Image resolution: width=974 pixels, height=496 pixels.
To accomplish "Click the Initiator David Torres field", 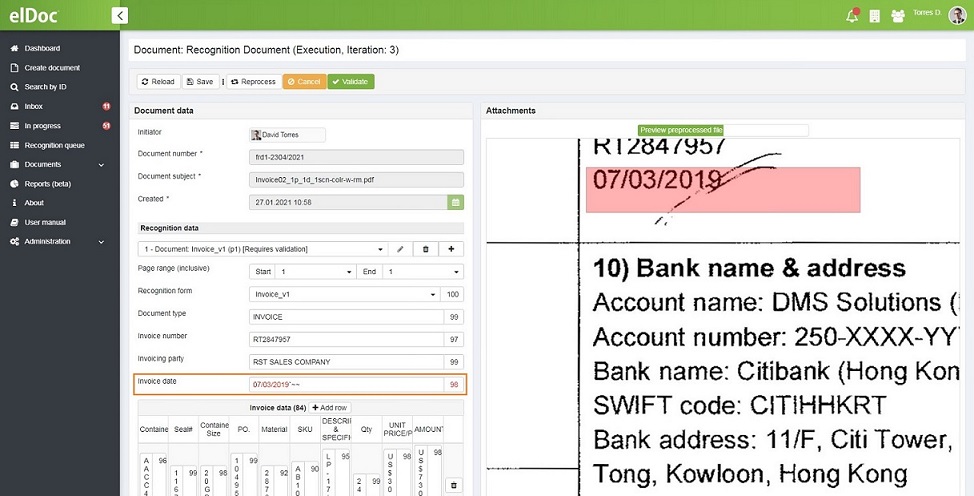I will [x=287, y=134].
